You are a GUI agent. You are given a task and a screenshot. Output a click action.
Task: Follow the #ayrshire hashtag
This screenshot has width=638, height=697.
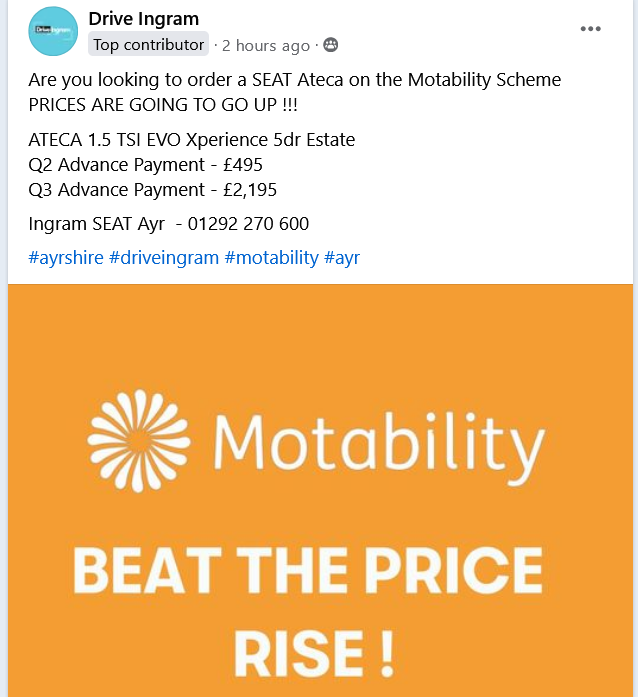pos(65,258)
